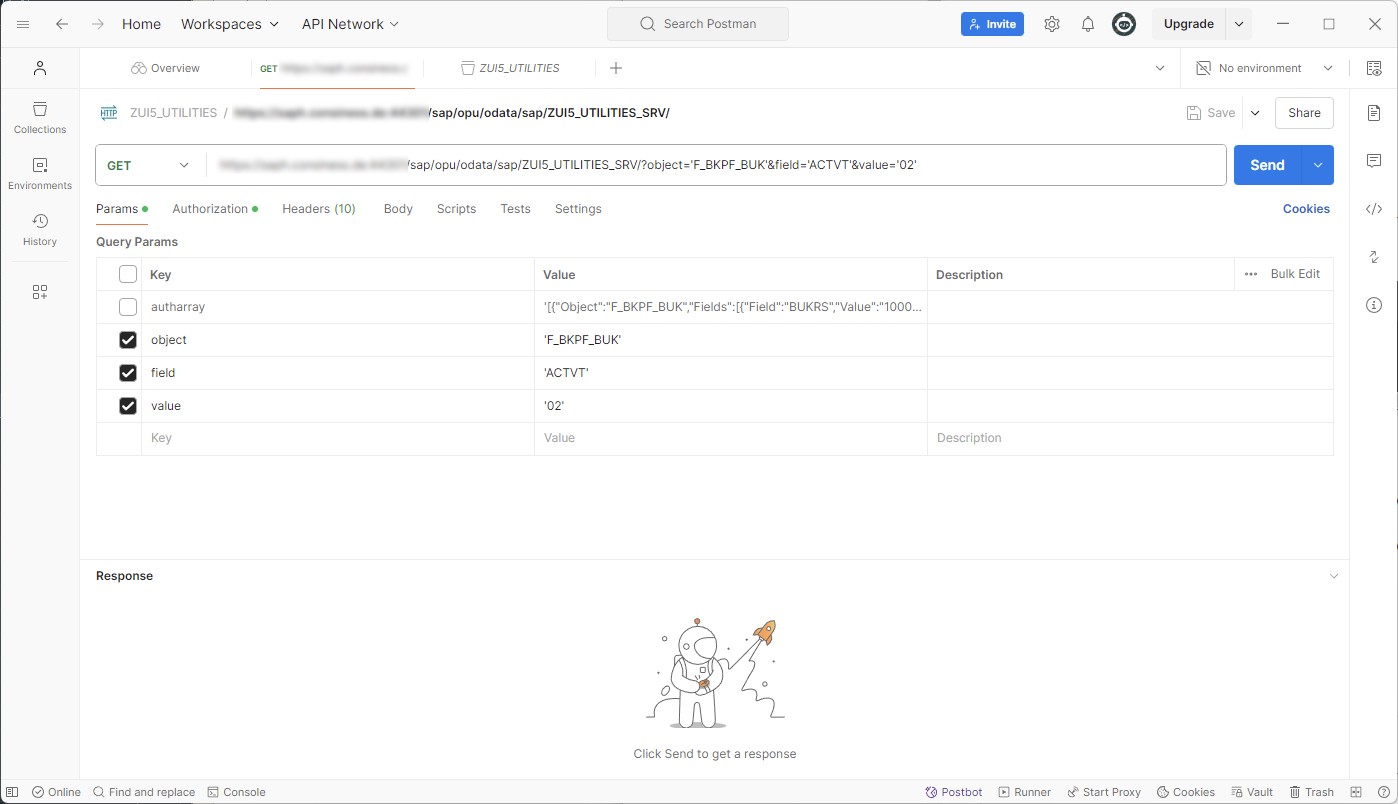1398x804 pixels.
Task: Click the Invite button
Action: 992,24
